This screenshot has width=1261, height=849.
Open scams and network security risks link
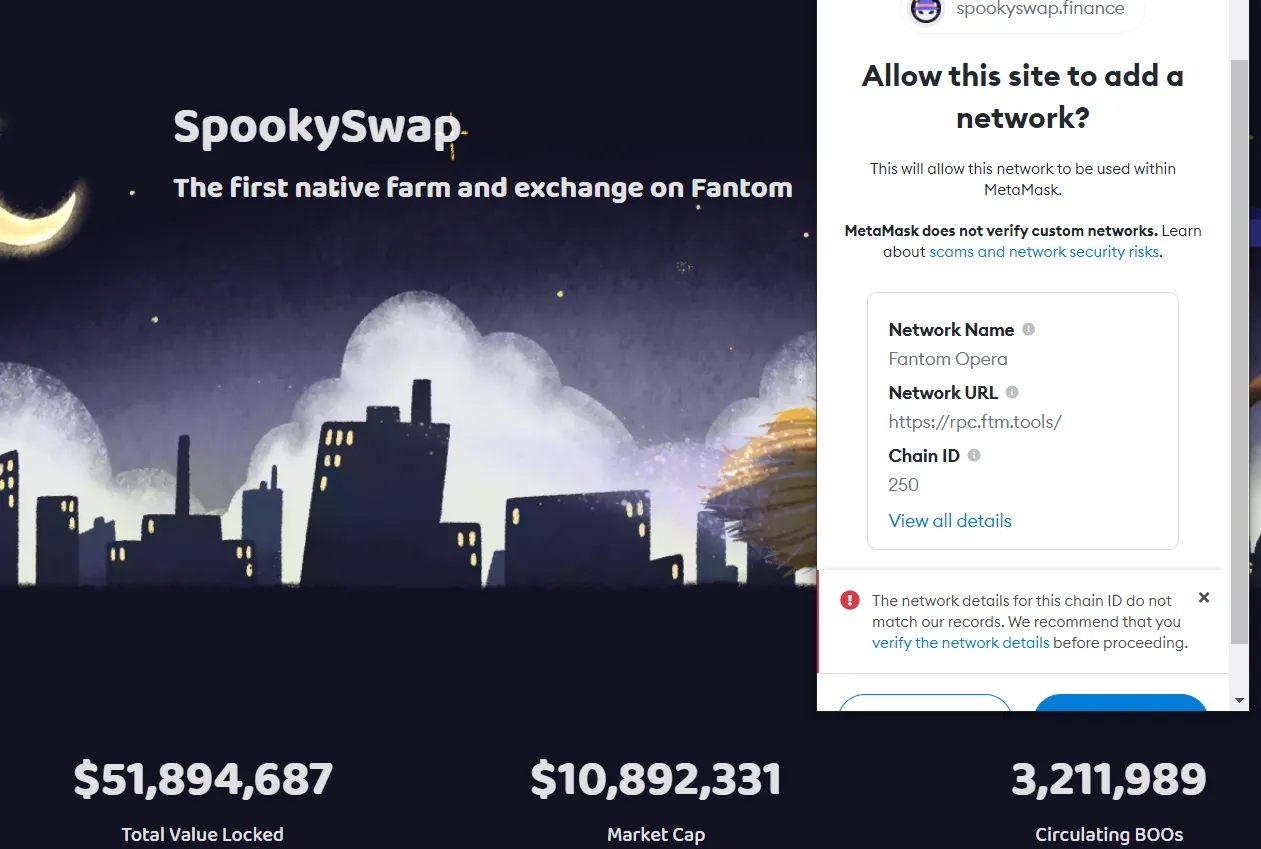(1044, 252)
